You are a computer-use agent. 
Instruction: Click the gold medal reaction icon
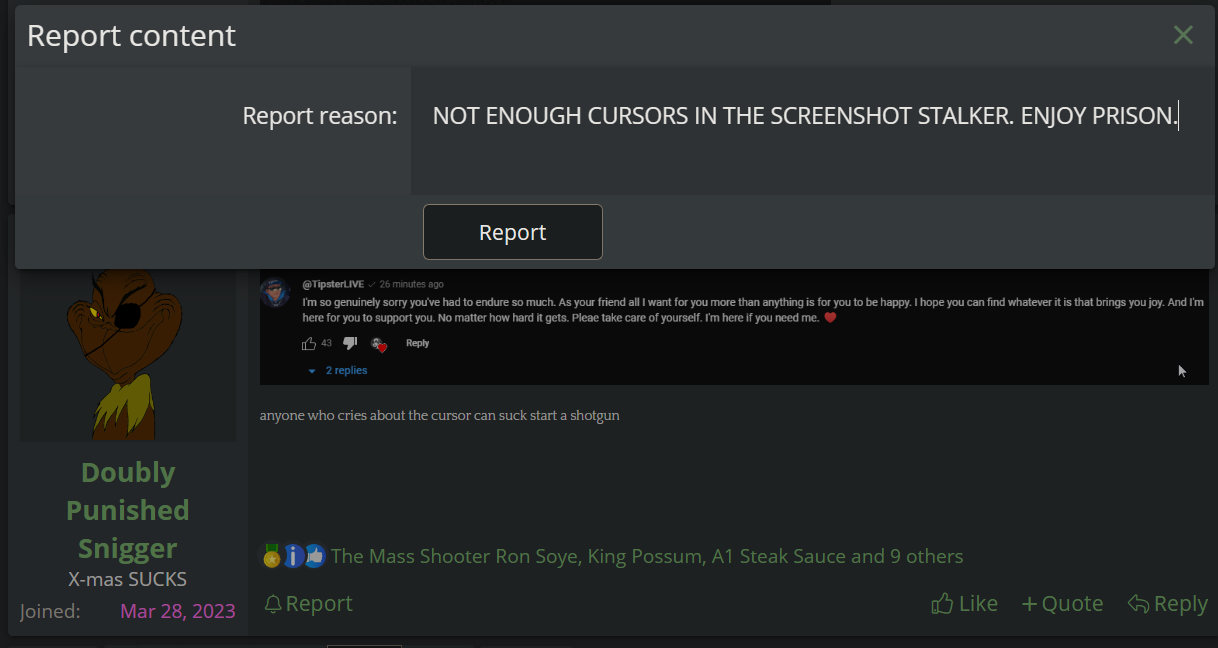coord(271,556)
